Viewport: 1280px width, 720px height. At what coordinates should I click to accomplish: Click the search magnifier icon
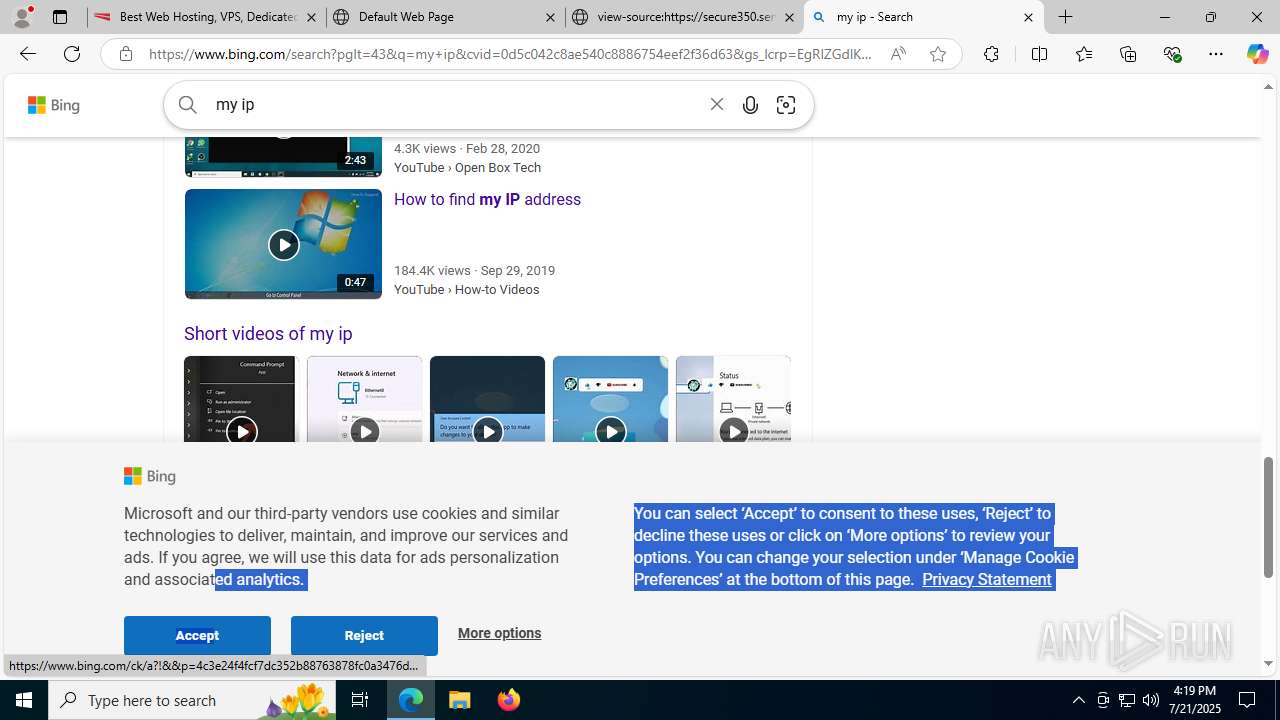(x=188, y=104)
